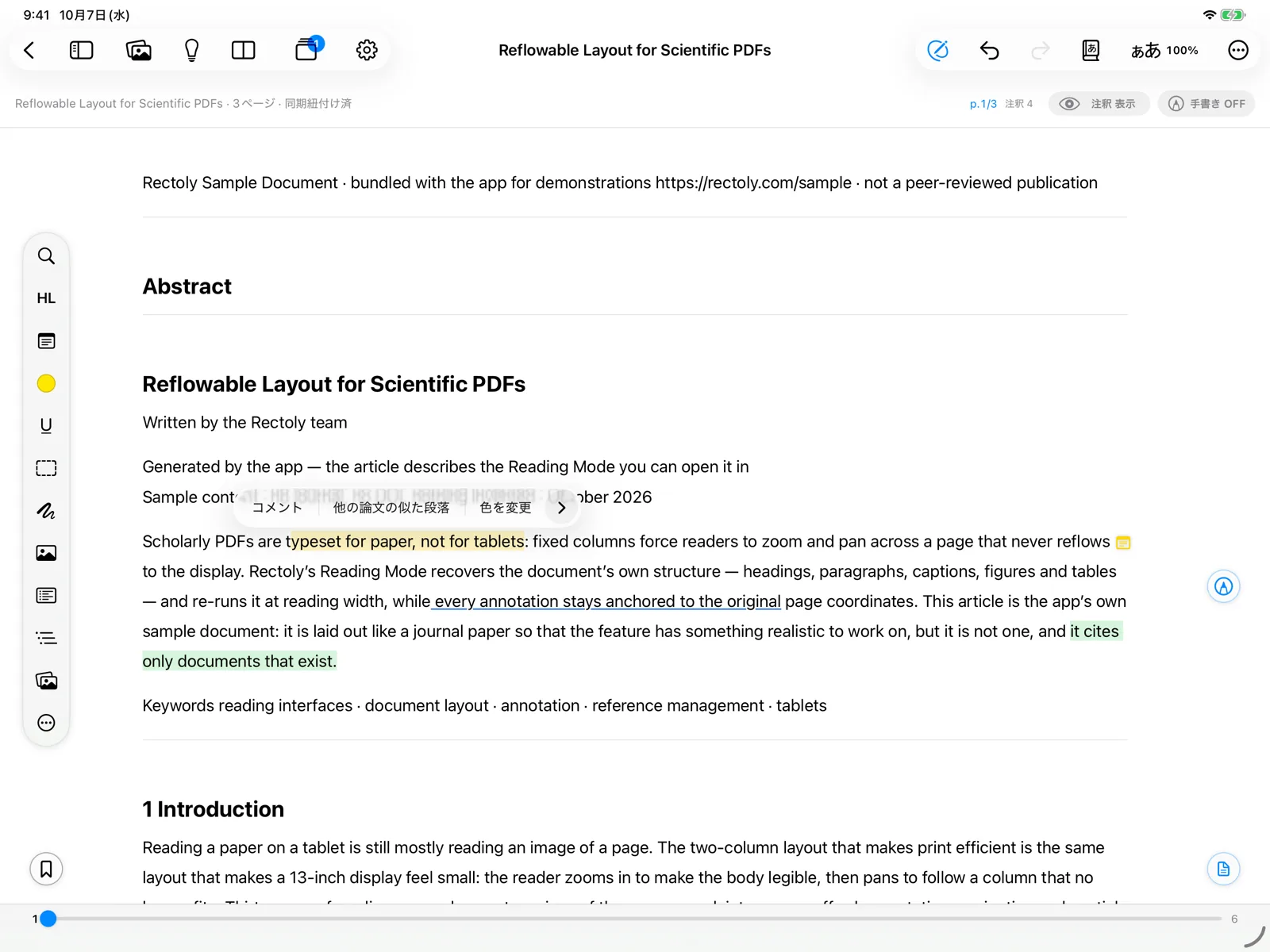Undo the last action
Screen dimensions: 1270x952
click(989, 50)
